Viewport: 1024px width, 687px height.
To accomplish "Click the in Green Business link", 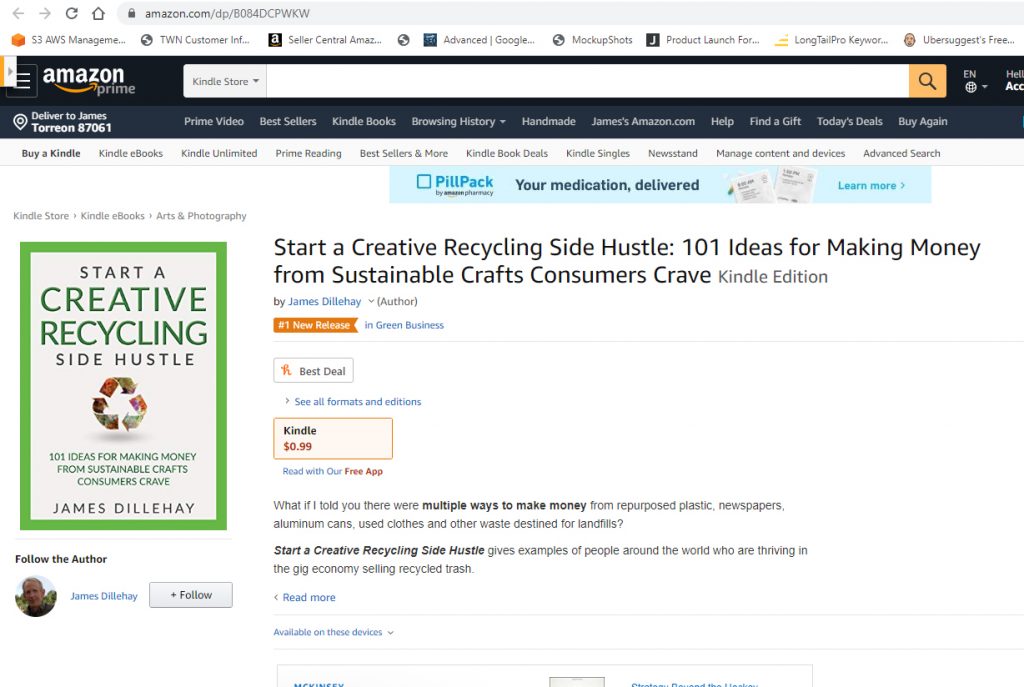I will point(404,325).
